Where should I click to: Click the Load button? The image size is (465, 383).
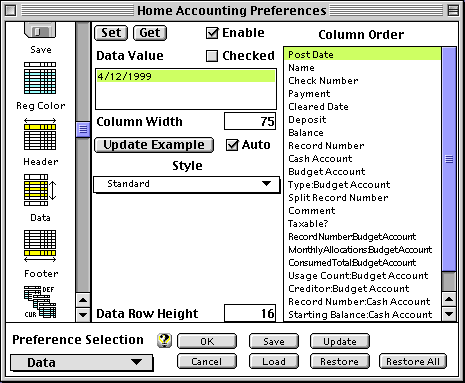click(x=274, y=361)
